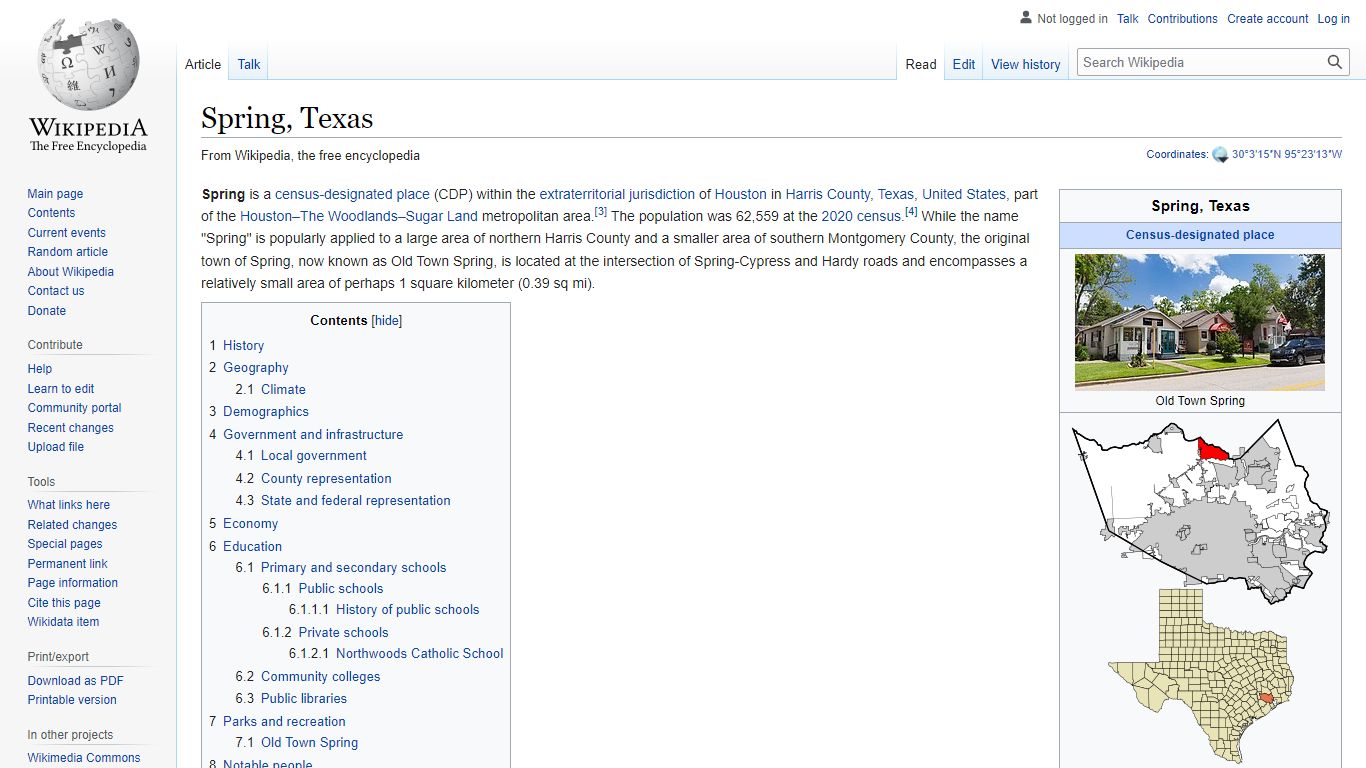Open the Wikidata item link
The height and width of the screenshot is (768, 1366).
63,622
